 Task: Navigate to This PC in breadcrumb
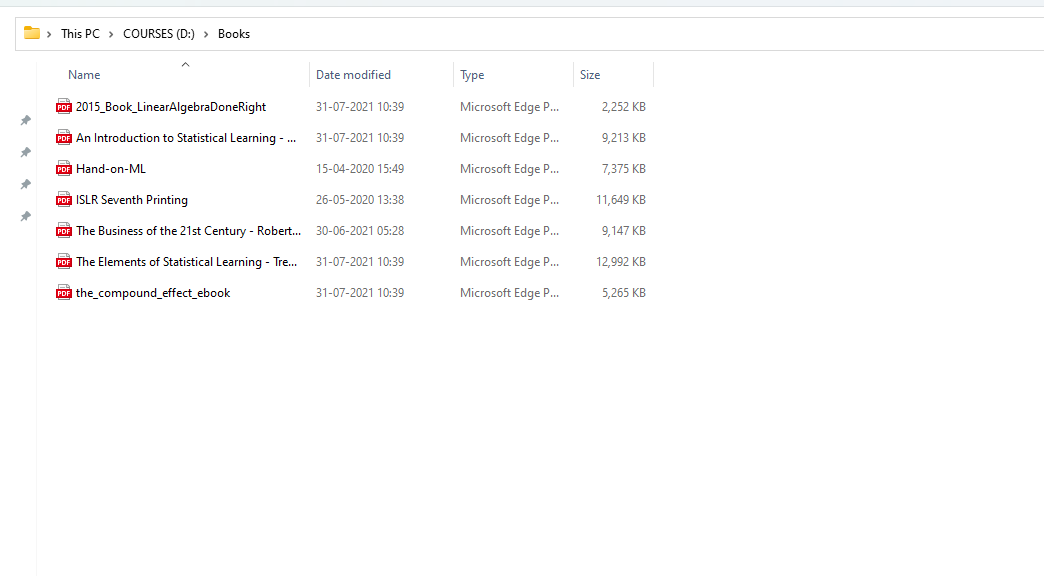pos(80,34)
